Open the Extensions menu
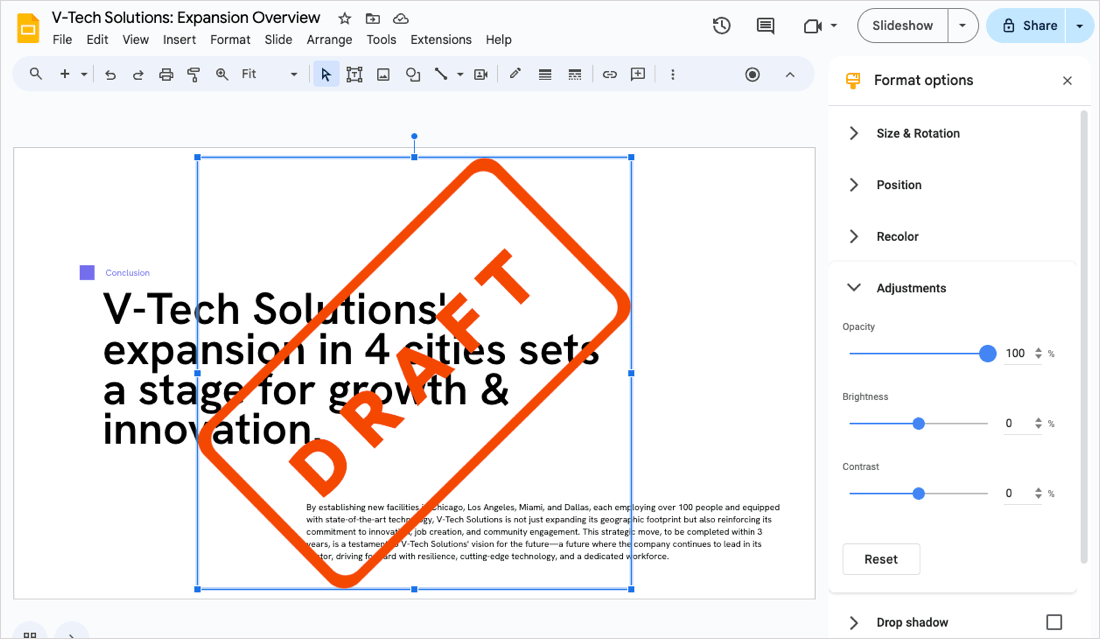1100x639 pixels. [x=441, y=40]
